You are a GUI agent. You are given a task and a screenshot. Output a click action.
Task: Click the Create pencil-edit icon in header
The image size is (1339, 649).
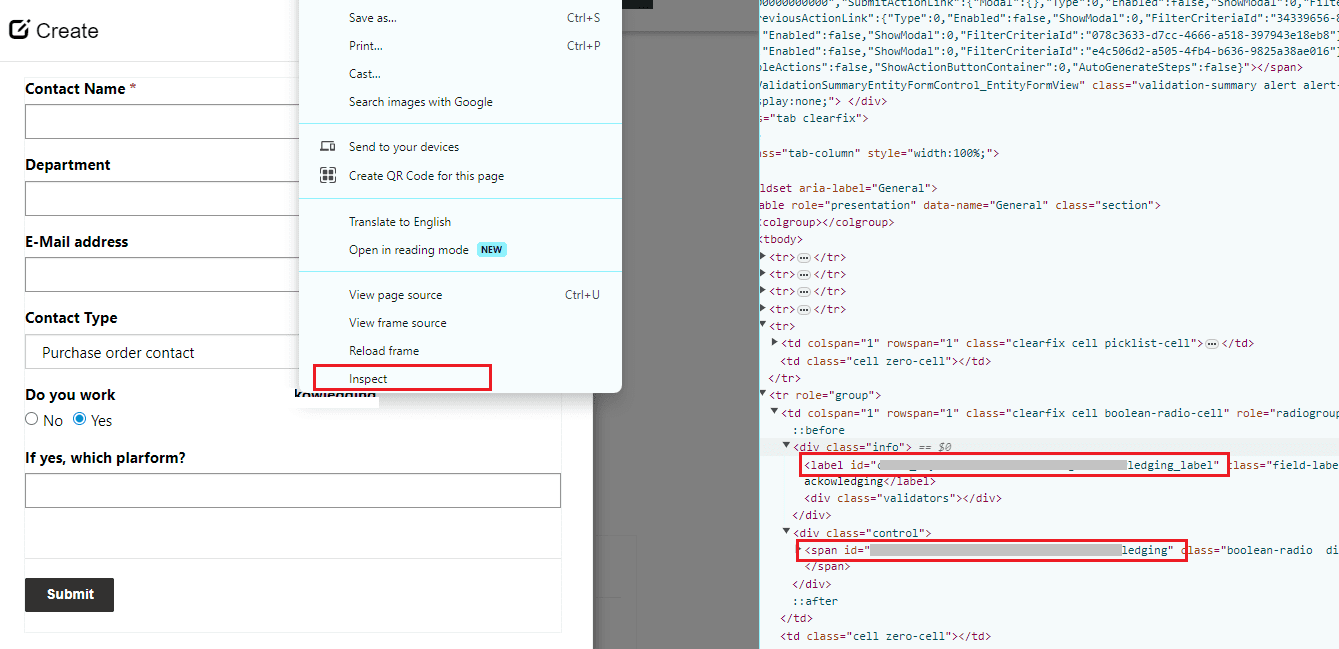[x=19, y=30]
